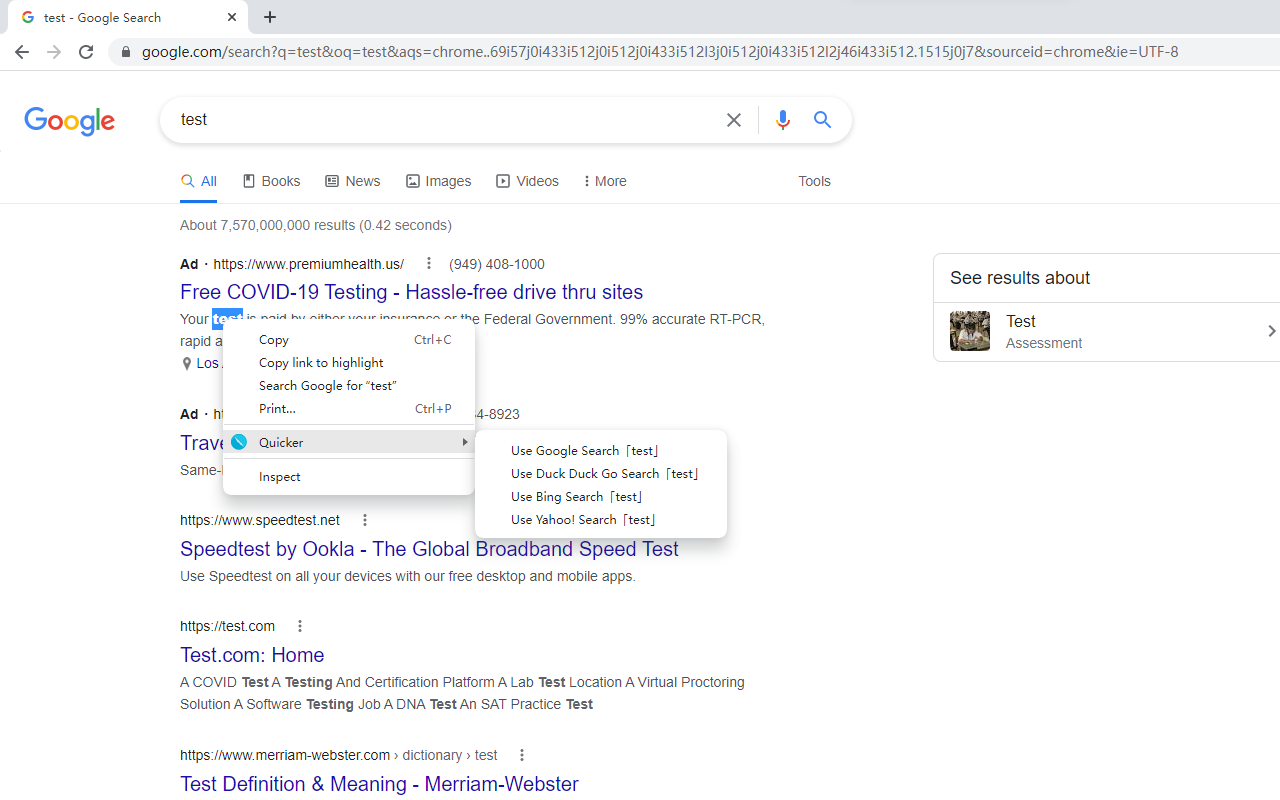This screenshot has width=1280, height=800.
Task: Choose Inspect from context menu
Action: point(348,477)
